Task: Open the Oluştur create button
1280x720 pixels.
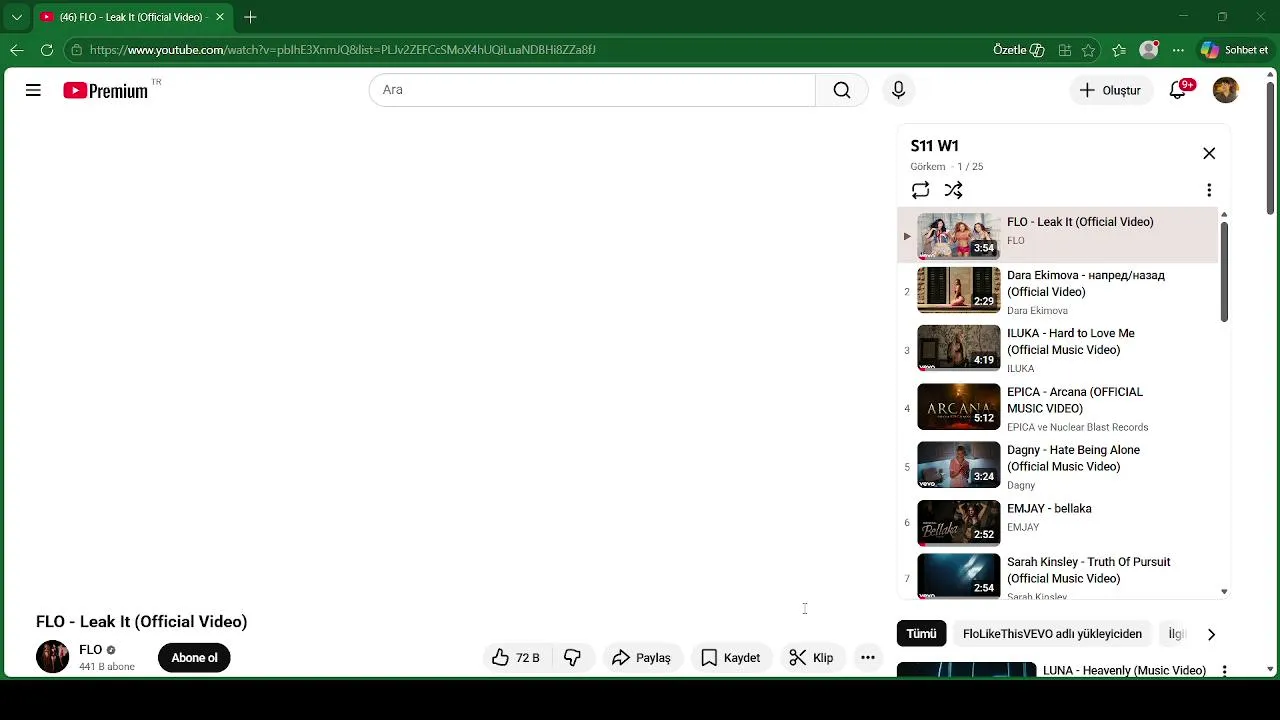Action: click(1110, 90)
